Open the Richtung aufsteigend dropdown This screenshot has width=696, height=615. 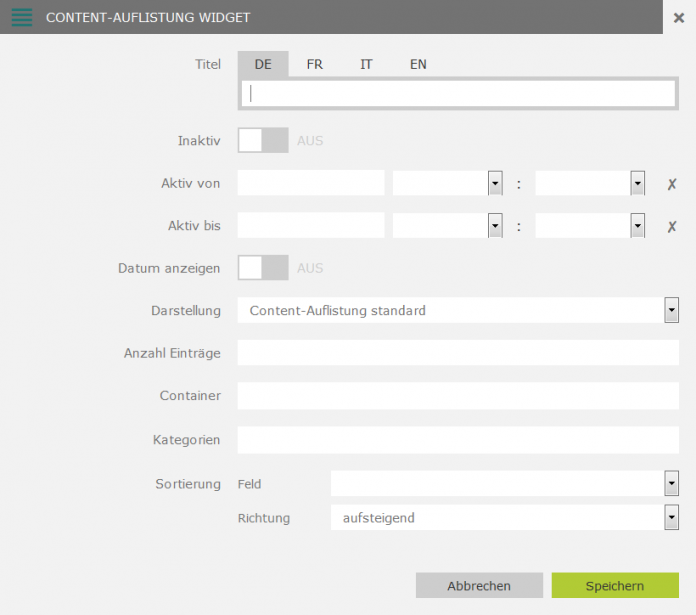(505, 517)
